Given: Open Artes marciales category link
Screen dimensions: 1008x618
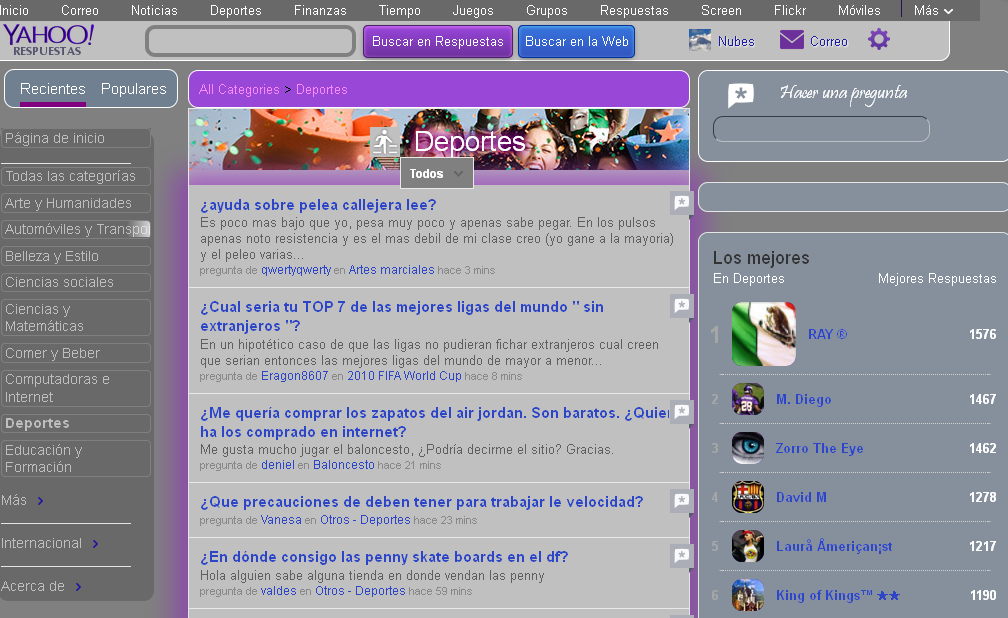Looking at the screenshot, I should coord(392,270).
